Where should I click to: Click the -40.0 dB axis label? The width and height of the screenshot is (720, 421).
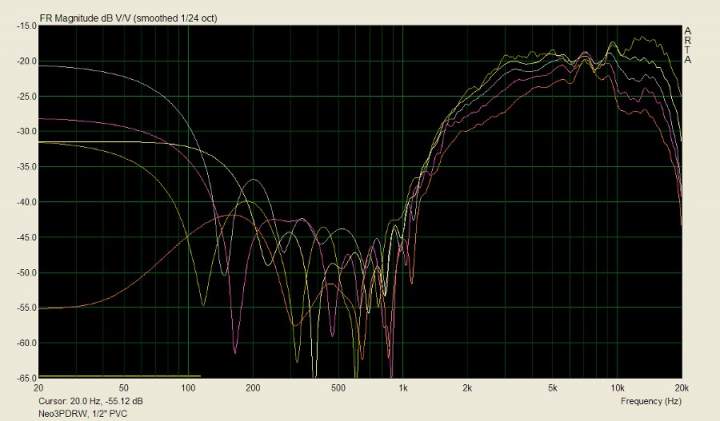click(27, 202)
